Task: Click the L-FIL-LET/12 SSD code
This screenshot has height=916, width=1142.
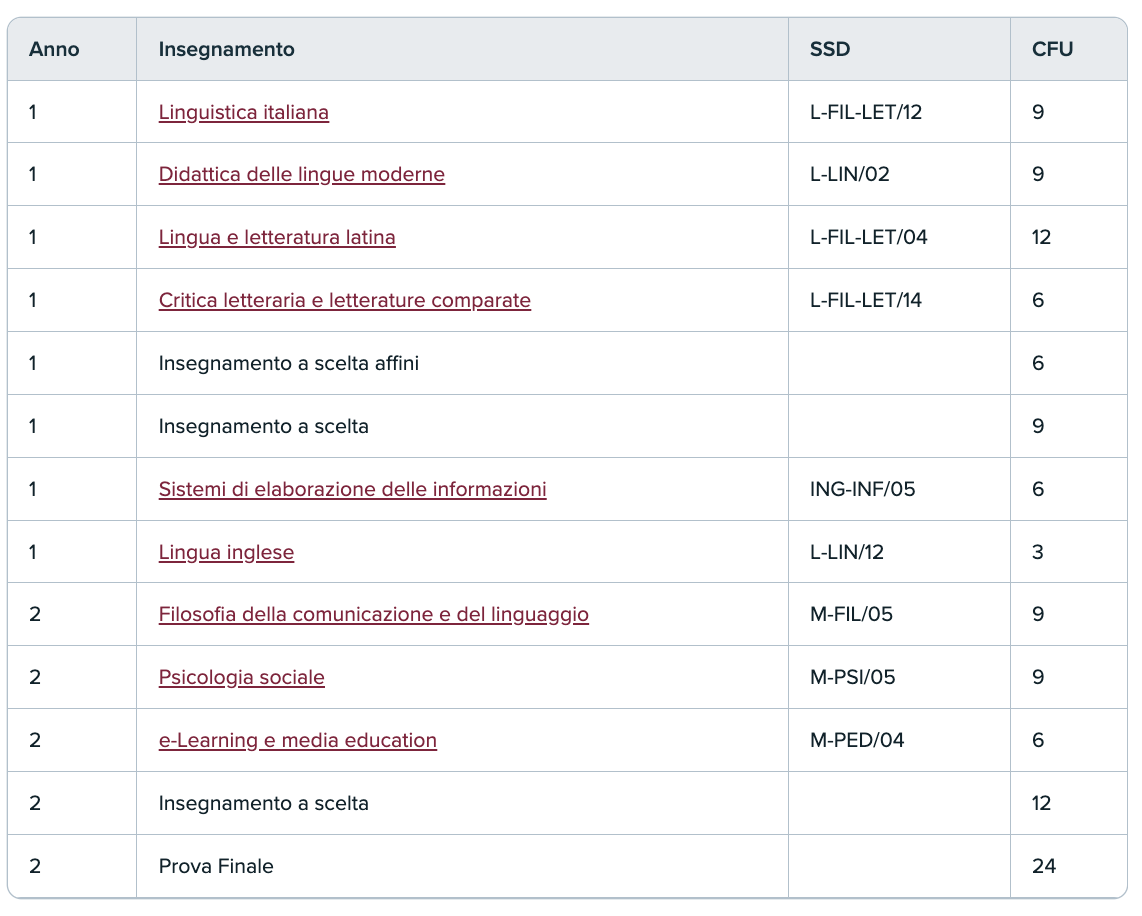Action: 866,112
